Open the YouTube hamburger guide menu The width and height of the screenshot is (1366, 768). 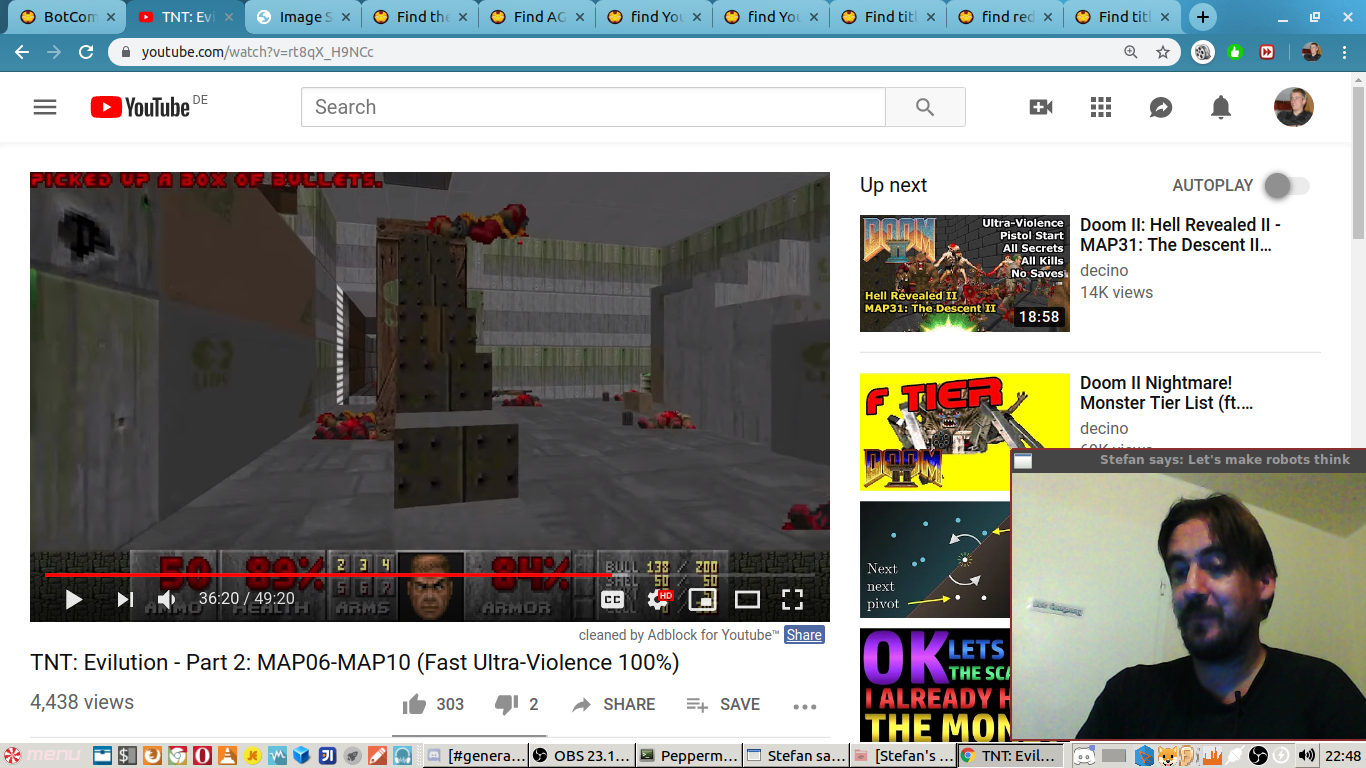click(45, 107)
